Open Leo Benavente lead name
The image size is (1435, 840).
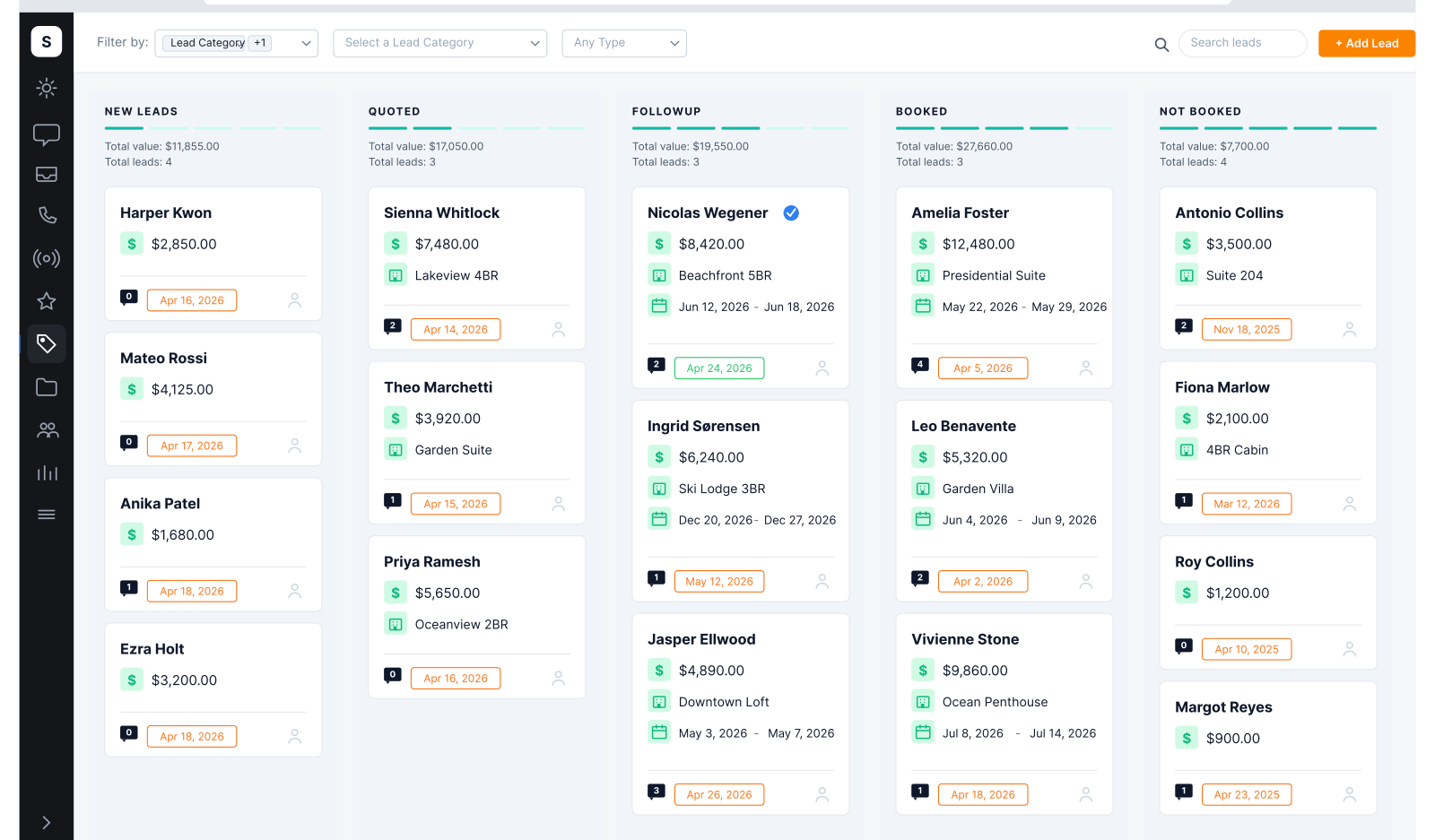[963, 426]
